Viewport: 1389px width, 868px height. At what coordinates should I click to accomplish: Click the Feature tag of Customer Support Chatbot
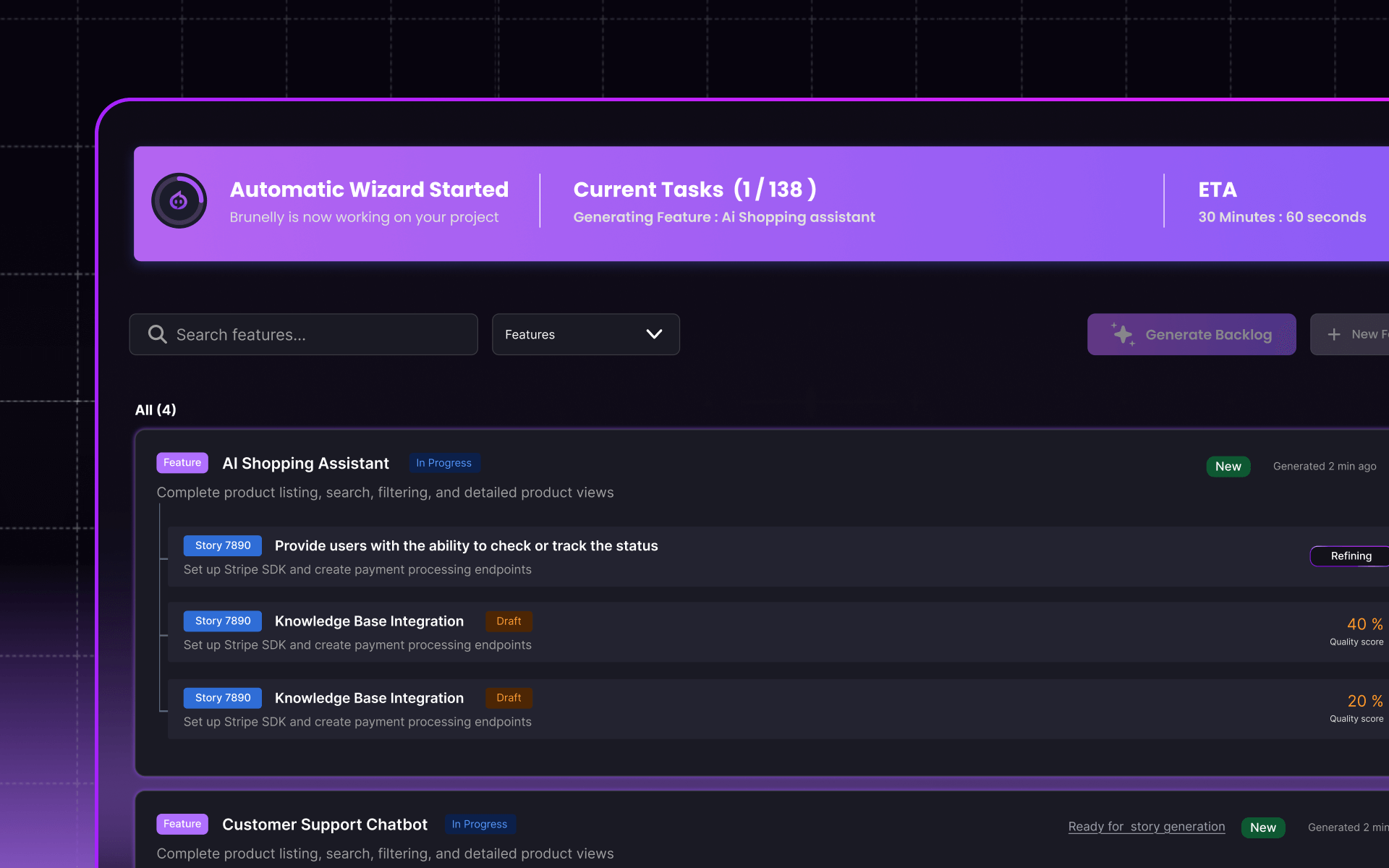coord(182,824)
